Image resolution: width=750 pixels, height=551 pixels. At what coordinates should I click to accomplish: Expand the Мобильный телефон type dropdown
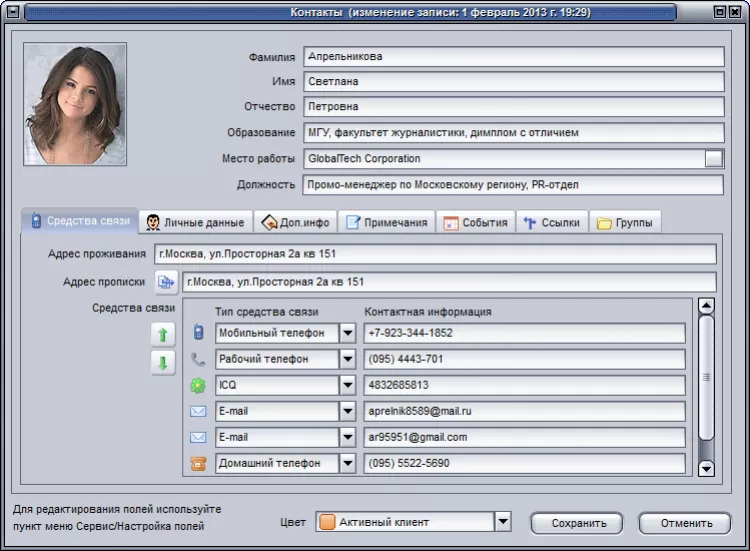pyautogui.click(x=348, y=333)
